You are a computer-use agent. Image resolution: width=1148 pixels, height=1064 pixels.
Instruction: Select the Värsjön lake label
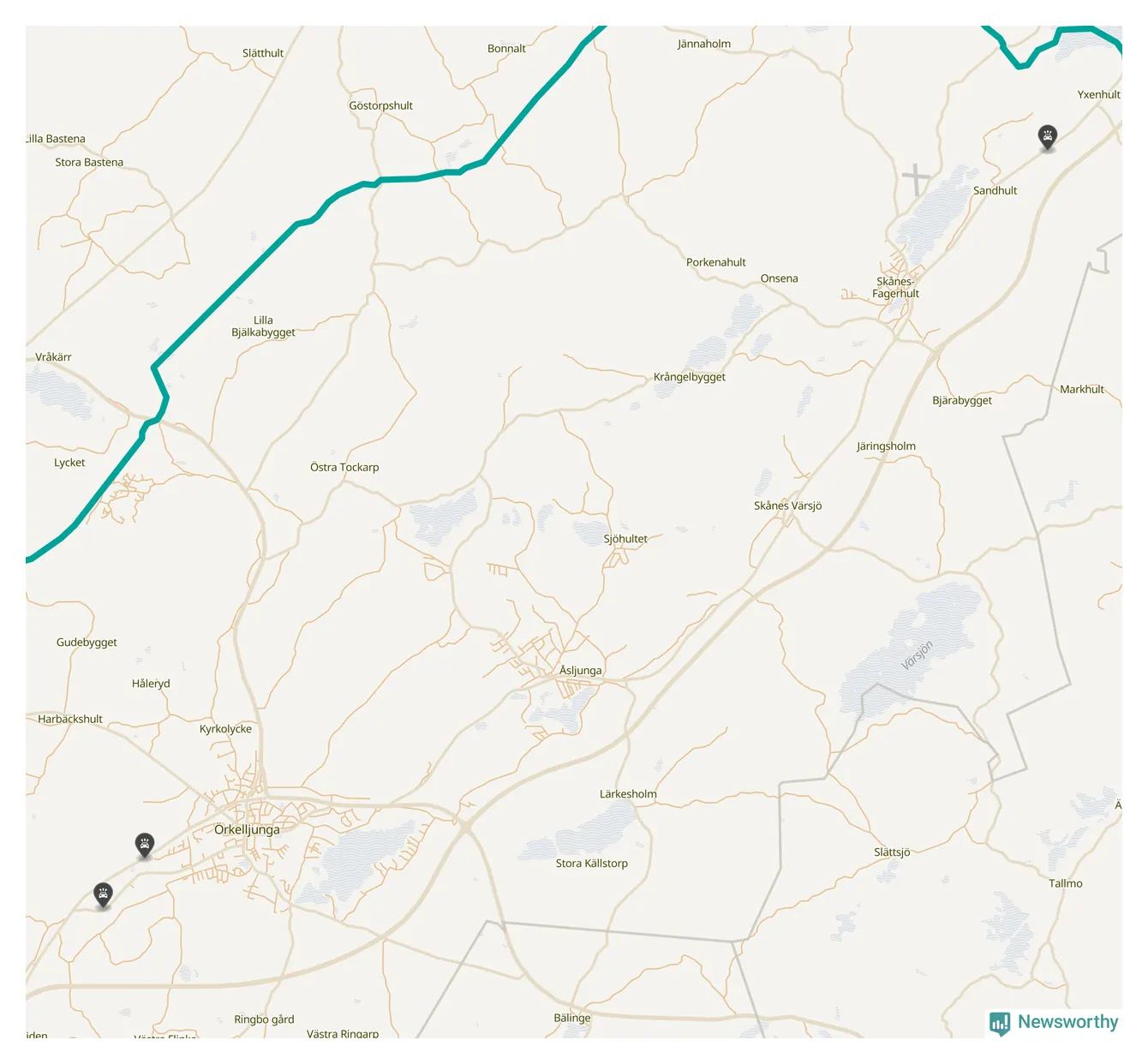[917, 655]
